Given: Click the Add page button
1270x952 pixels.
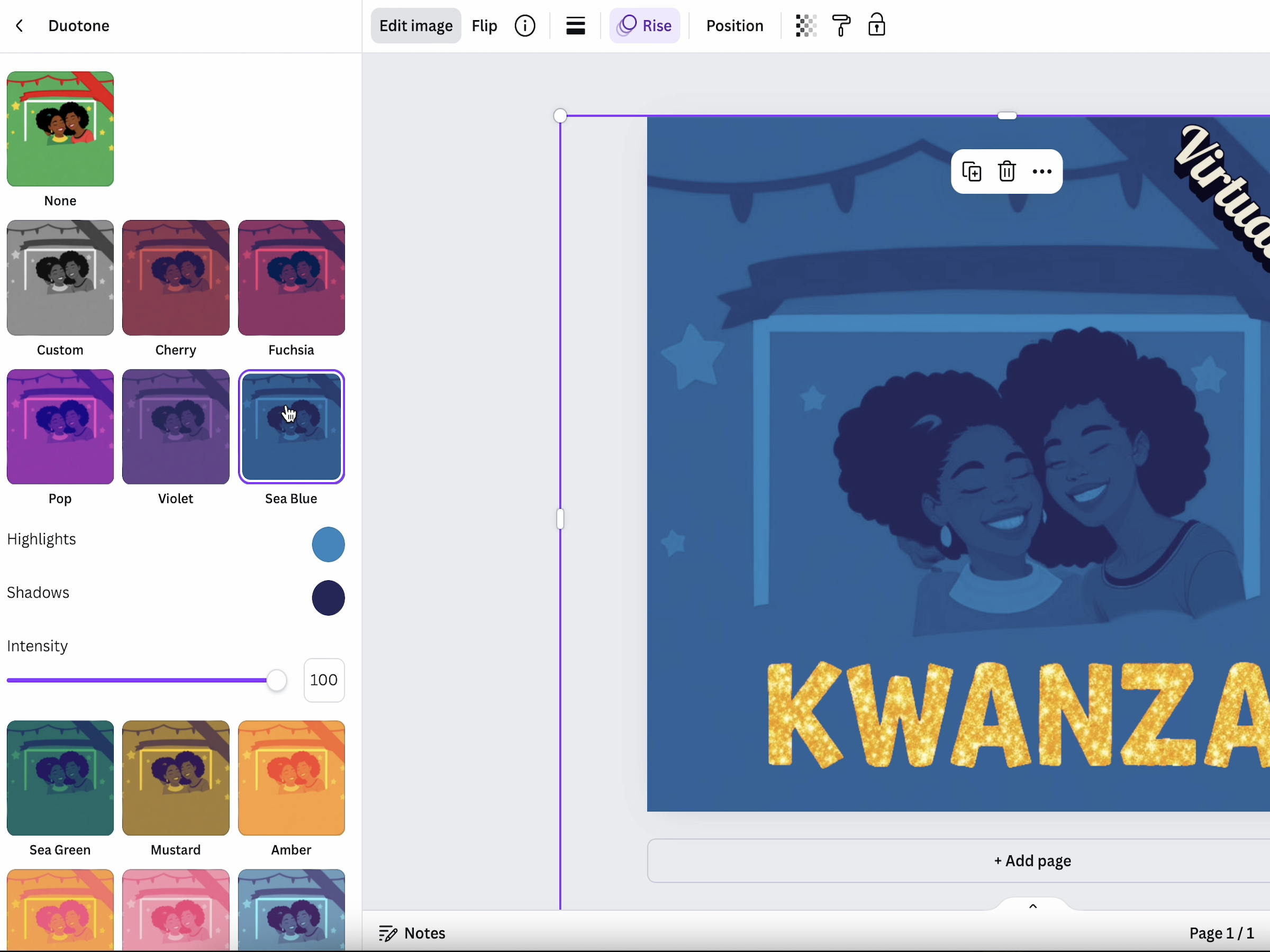Looking at the screenshot, I should (1032, 861).
